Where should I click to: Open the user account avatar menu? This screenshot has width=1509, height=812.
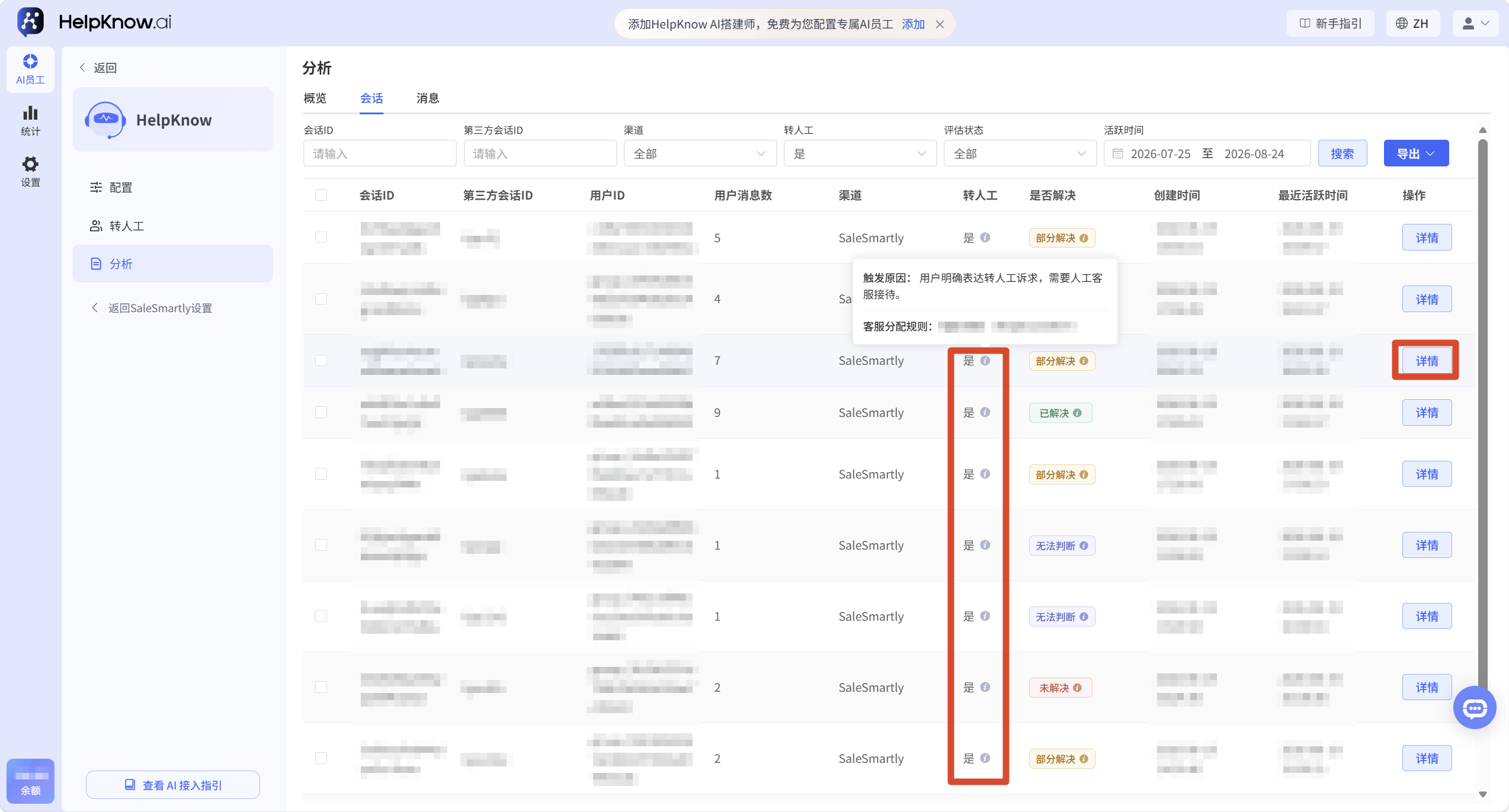pos(1475,24)
